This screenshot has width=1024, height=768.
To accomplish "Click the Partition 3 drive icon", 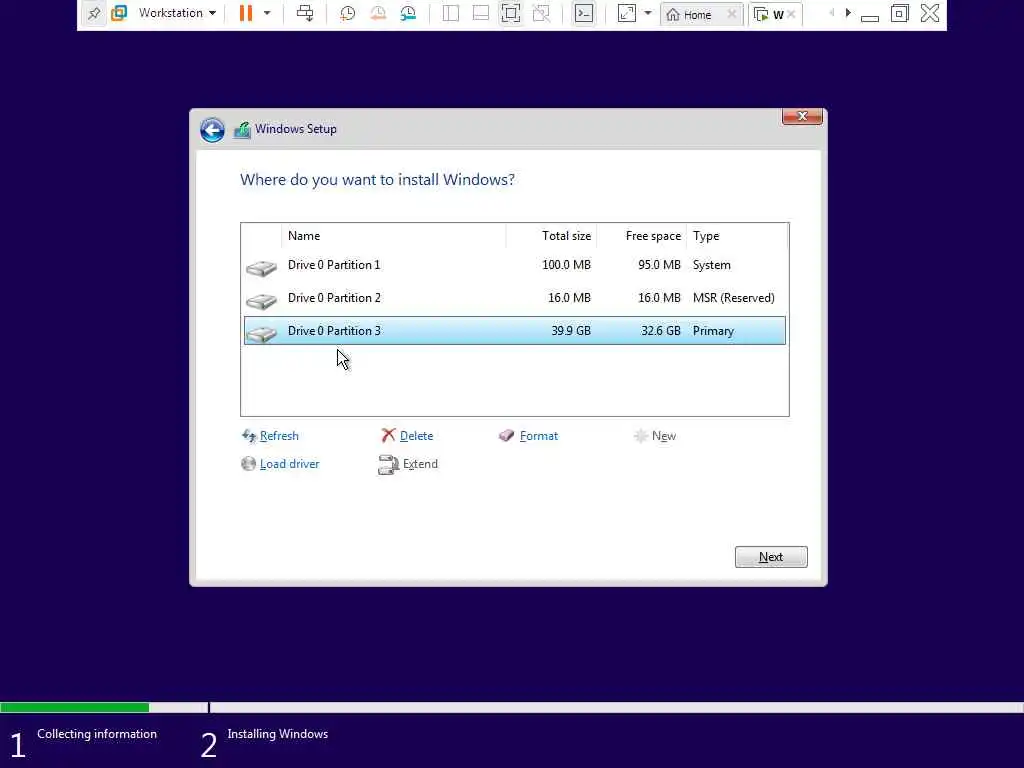I will click(x=261, y=334).
